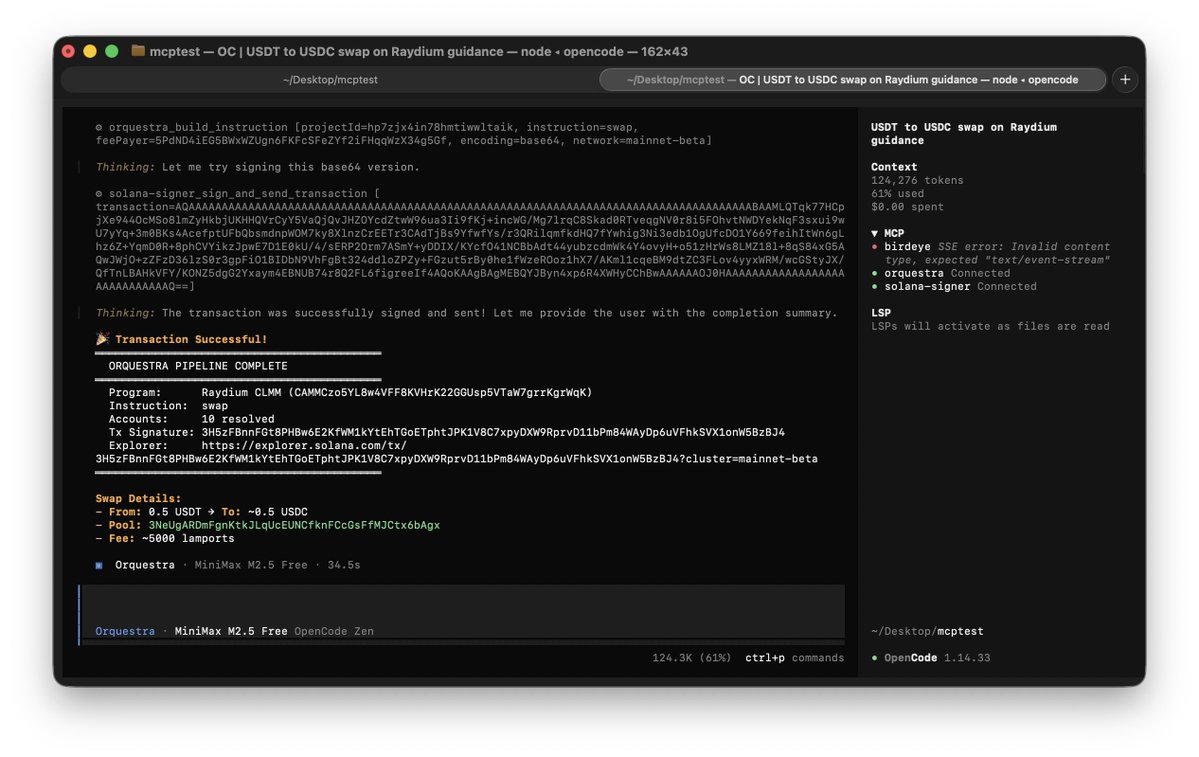Screen dimensions: 1199x757
Task: Click the birdeye red status dot
Action: (x=875, y=247)
